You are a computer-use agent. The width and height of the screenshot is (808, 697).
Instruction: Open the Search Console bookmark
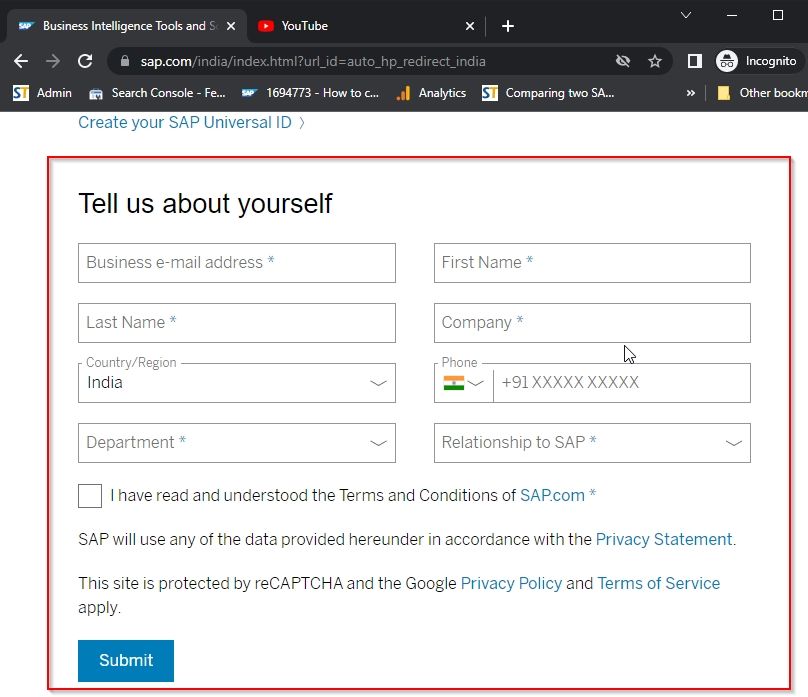coord(157,93)
